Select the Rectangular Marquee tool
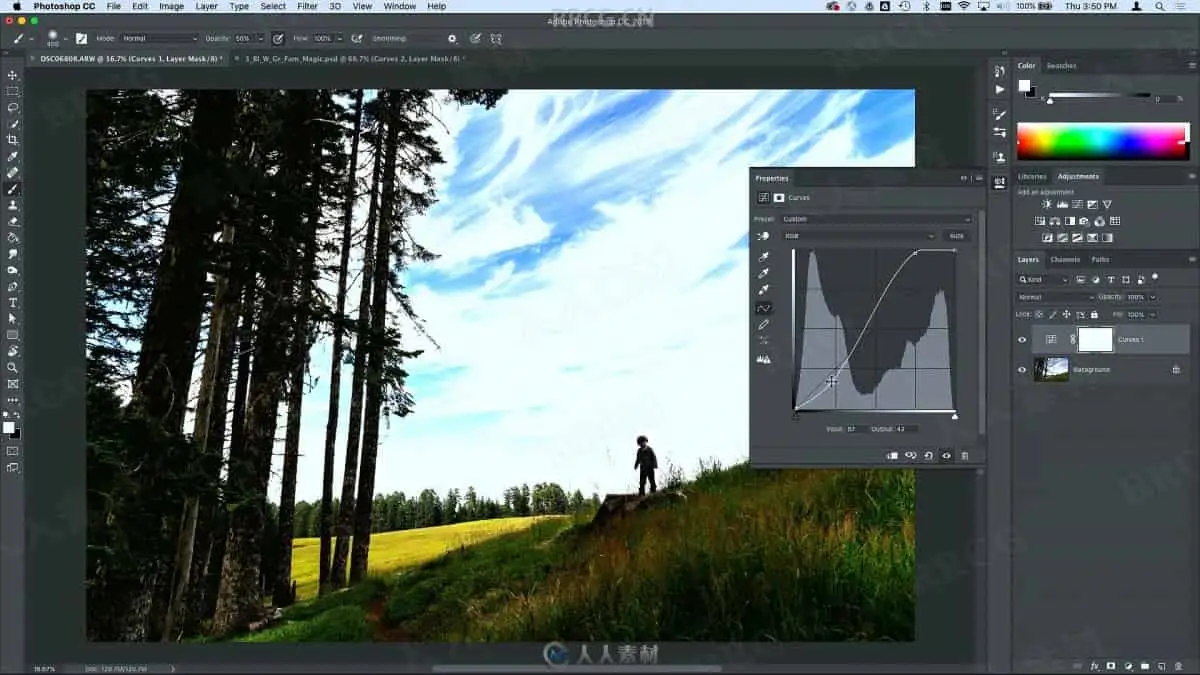Viewport: 1200px width, 675px height. tap(13, 91)
